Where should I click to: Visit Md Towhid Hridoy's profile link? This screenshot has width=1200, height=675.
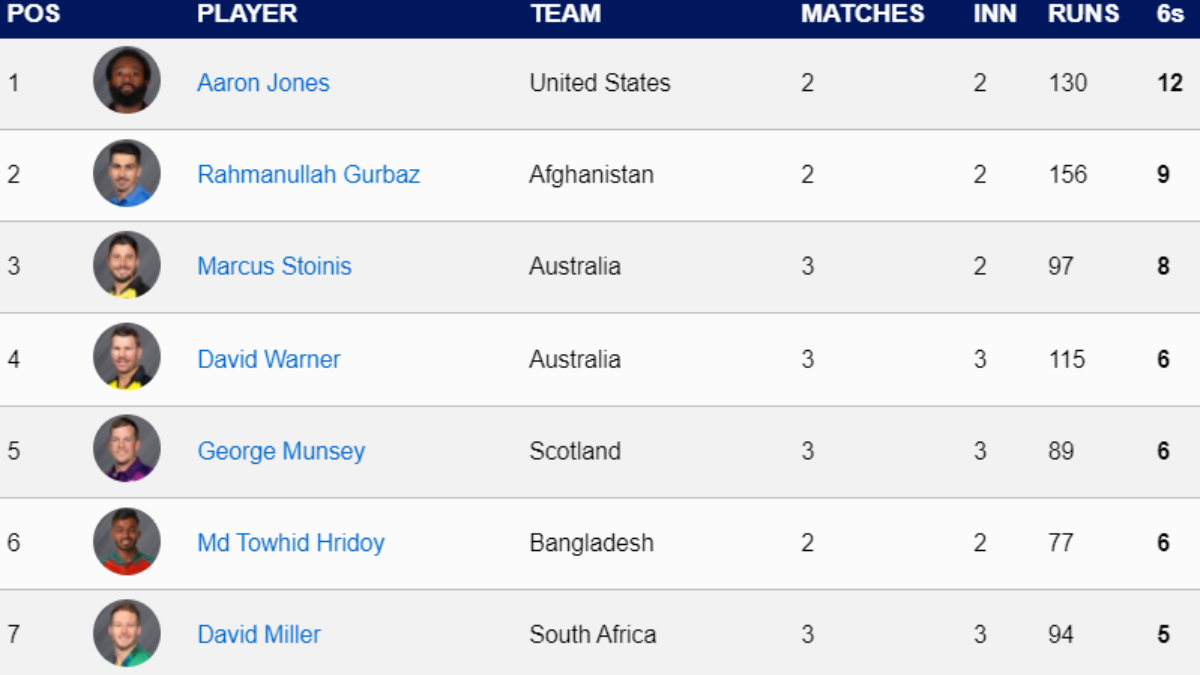[x=290, y=543]
